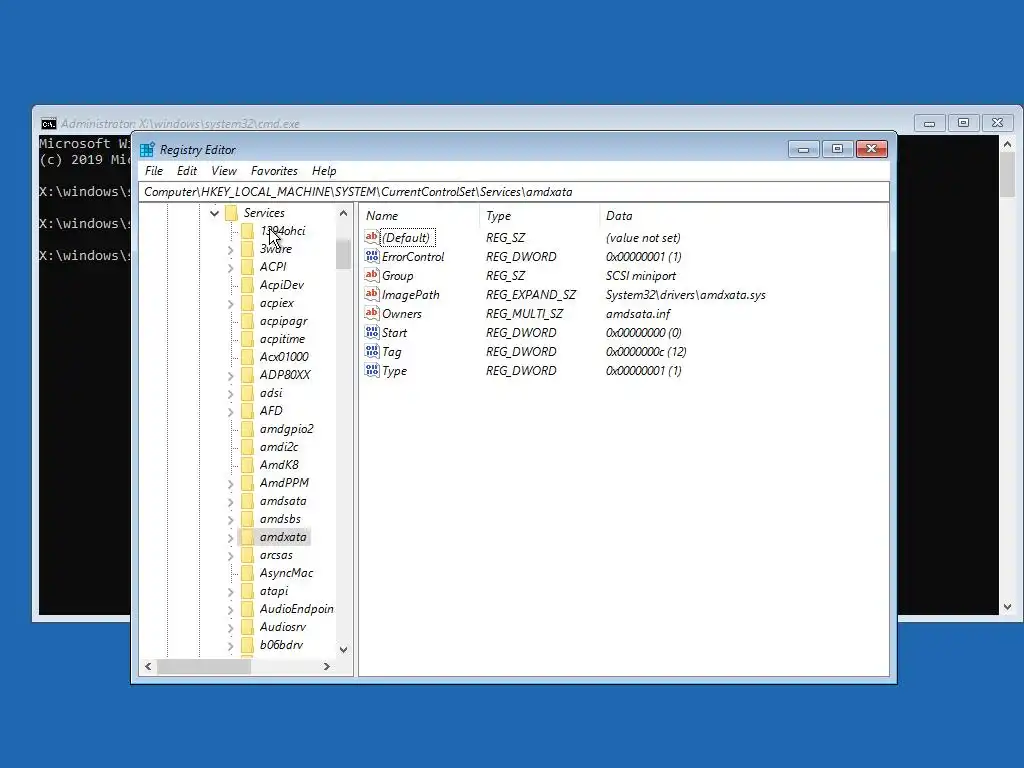Click the AsyncMac folder icon
Screen dimensions: 1024x768
coord(248,573)
